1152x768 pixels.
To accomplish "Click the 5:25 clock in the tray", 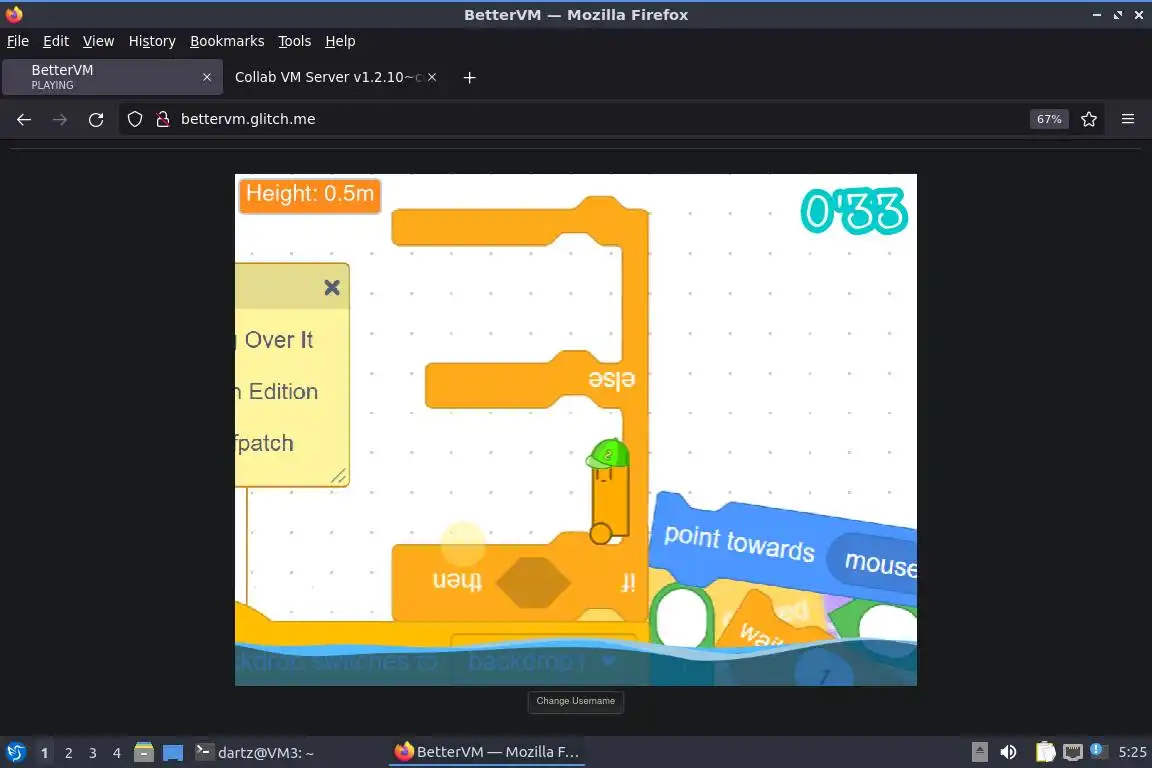I will (1131, 752).
